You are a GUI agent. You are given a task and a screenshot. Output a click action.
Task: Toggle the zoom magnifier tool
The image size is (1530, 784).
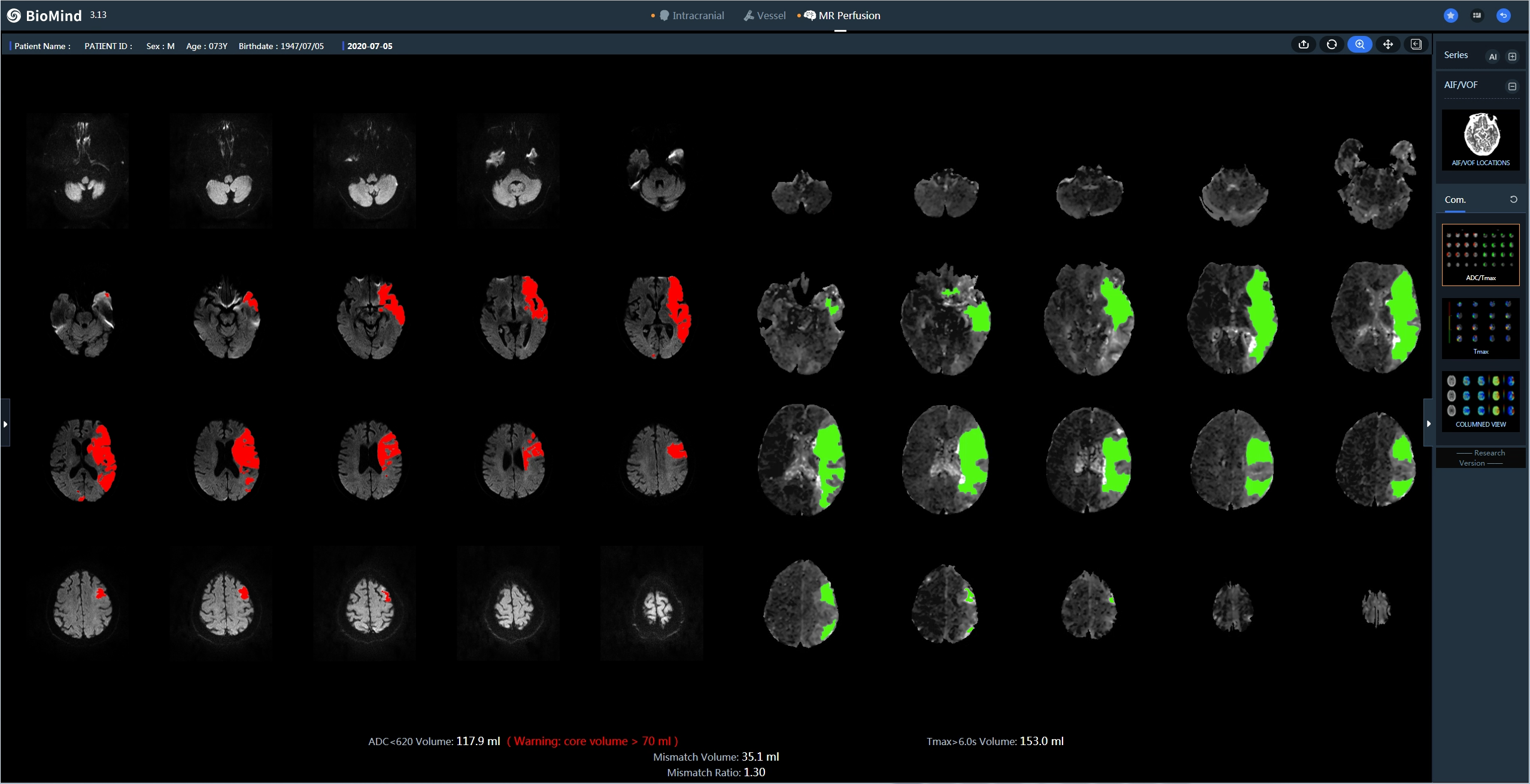1359,45
